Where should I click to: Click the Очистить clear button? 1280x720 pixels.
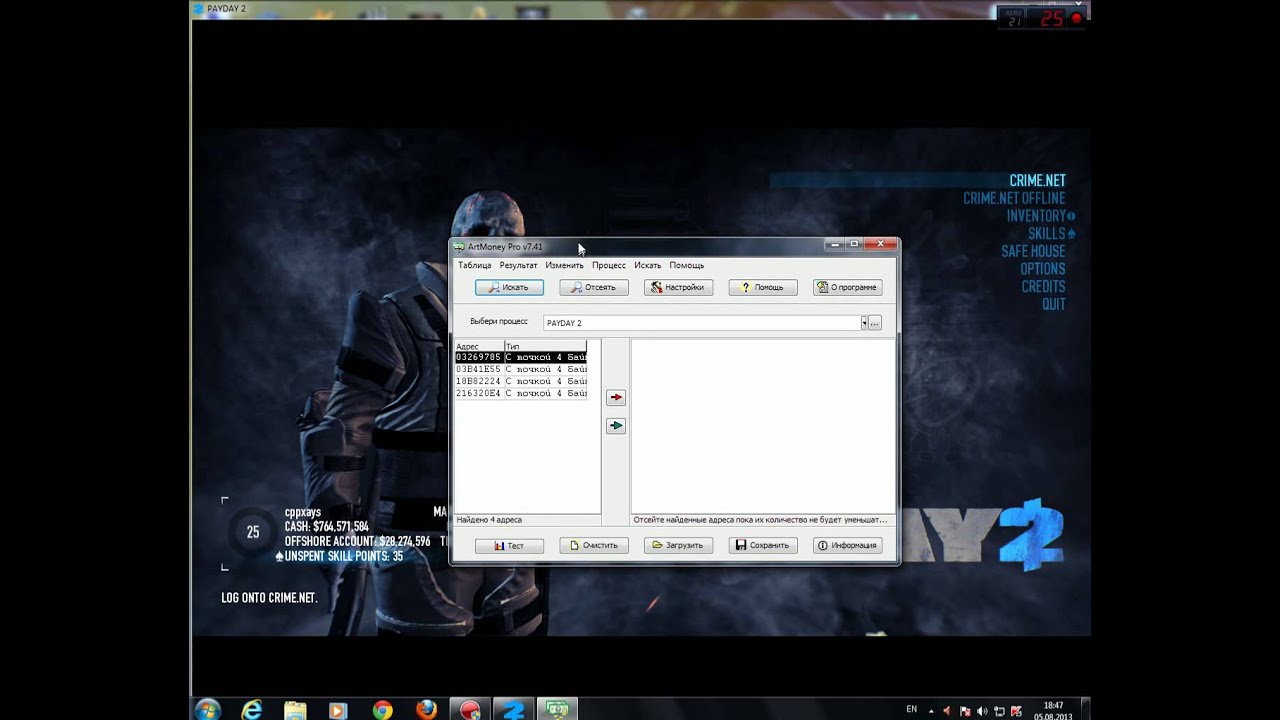(594, 545)
